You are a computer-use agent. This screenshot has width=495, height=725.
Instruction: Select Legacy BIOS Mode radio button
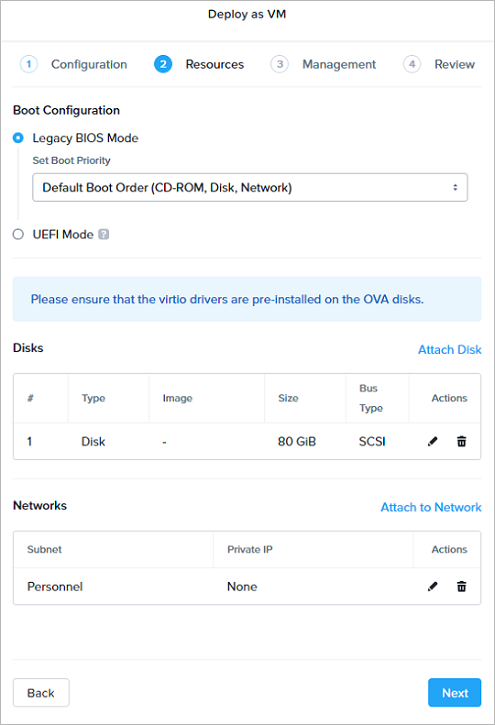coord(18,138)
